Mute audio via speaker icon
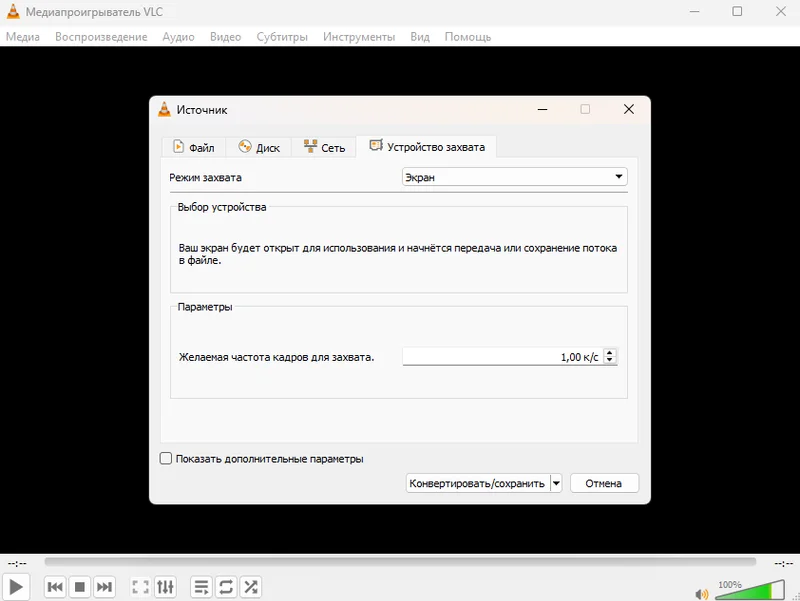 (x=701, y=593)
